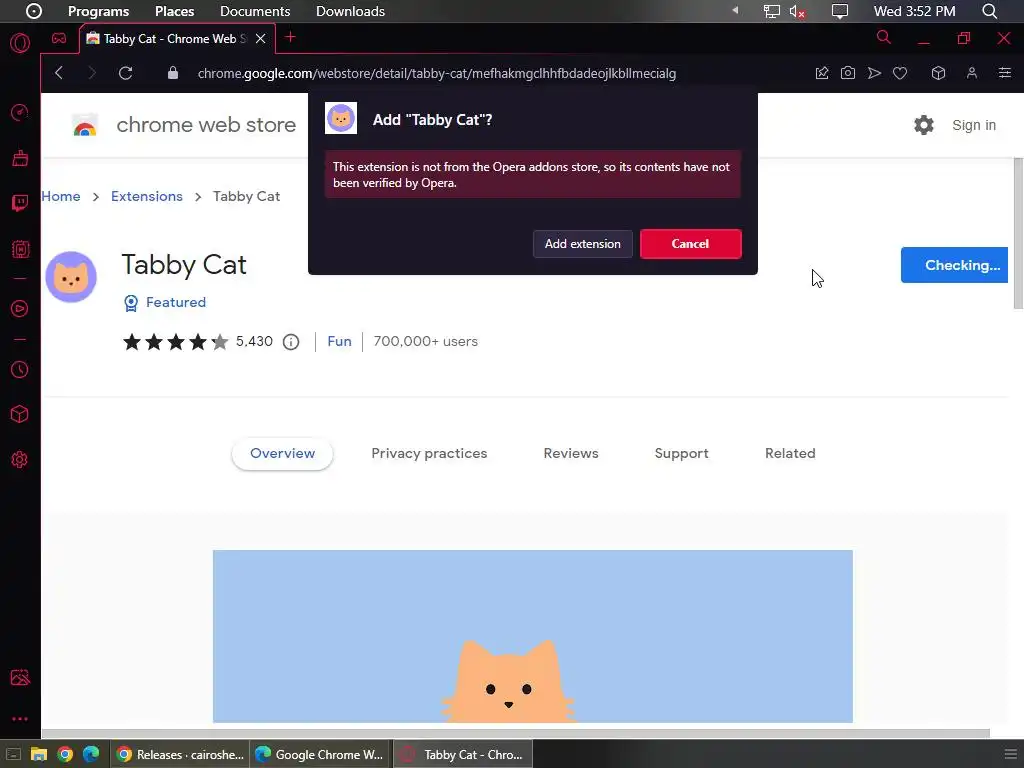Open Chrome Web Store settings gear
Screen dimensions: 1024x768
(923, 125)
